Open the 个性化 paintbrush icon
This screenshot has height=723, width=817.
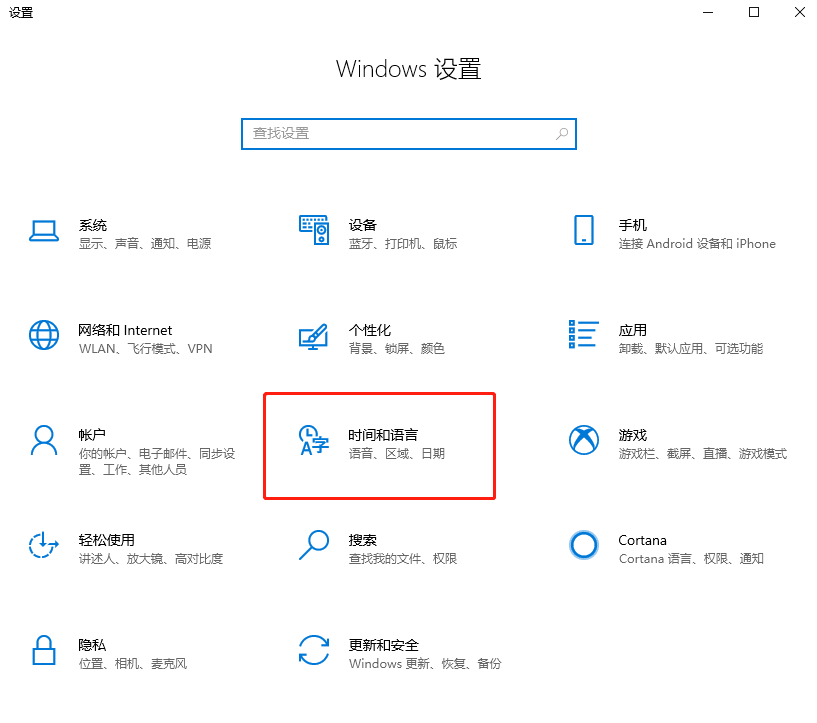[314, 336]
